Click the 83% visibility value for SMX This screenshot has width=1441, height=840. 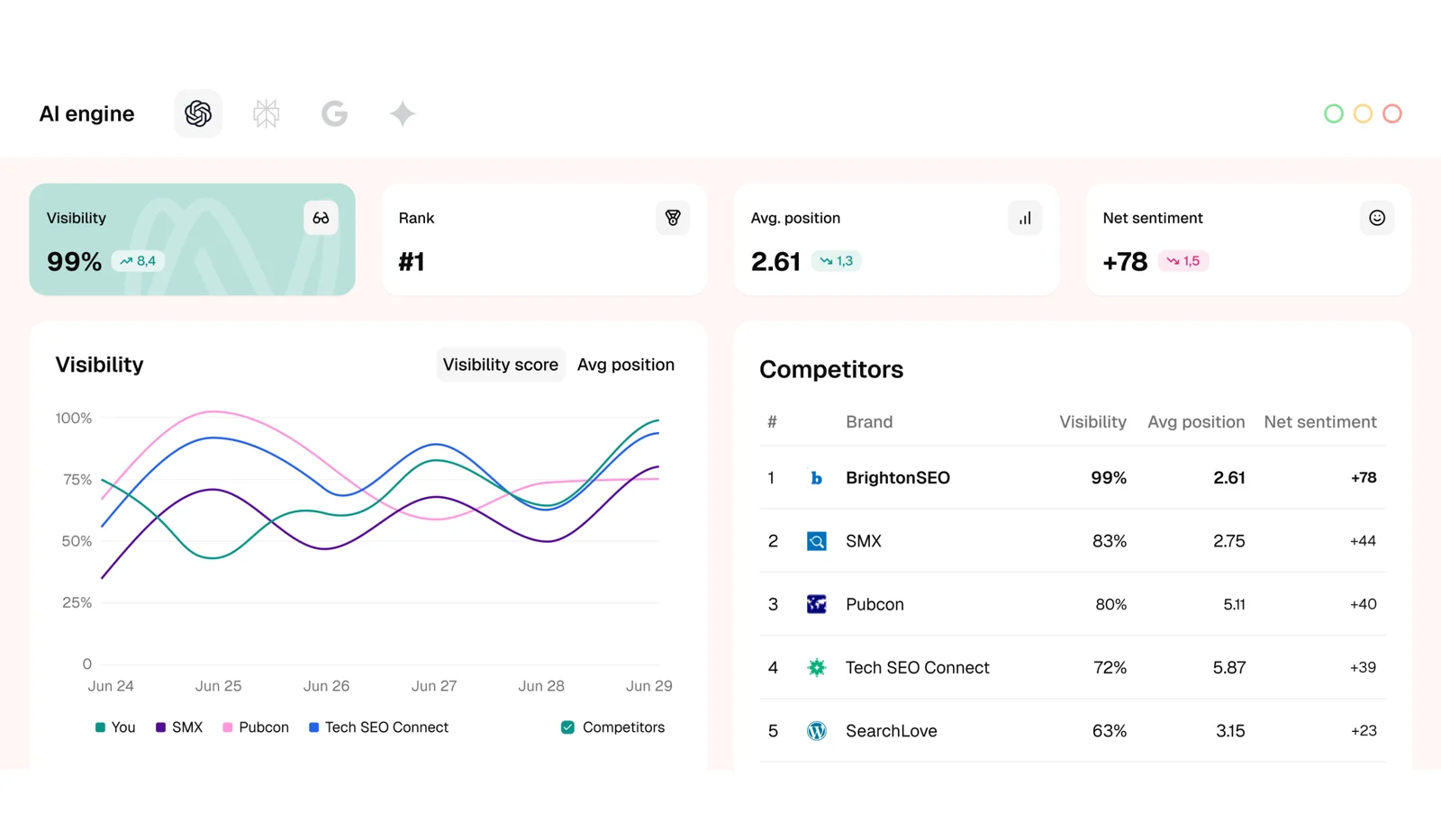(x=1110, y=541)
